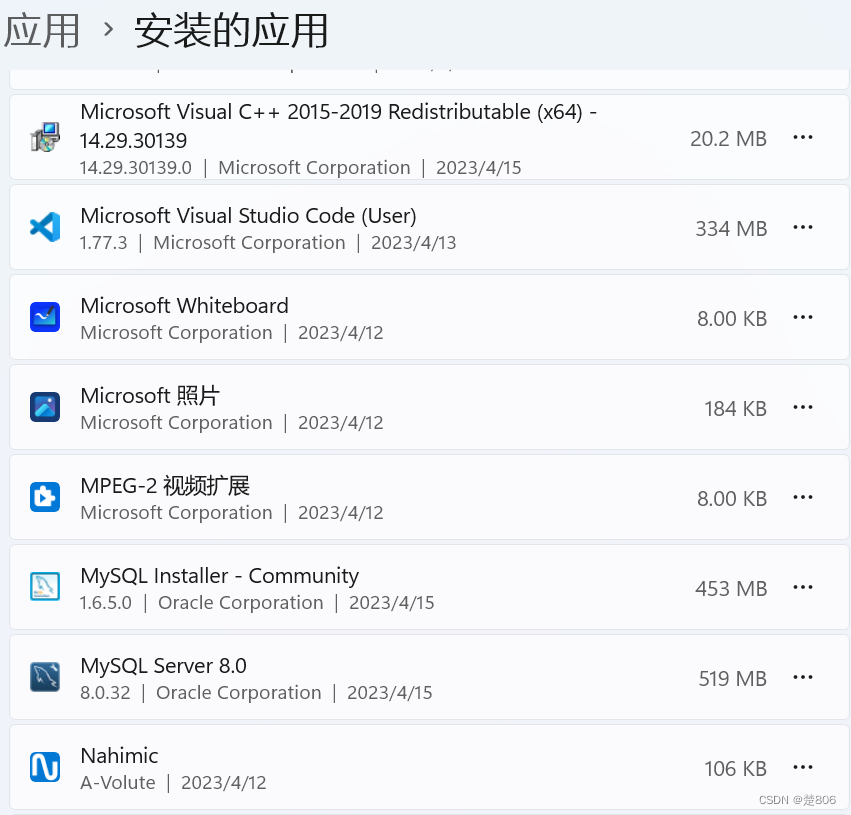
Task: Open the three-dot menu for Microsoft 照片
Action: (x=803, y=408)
